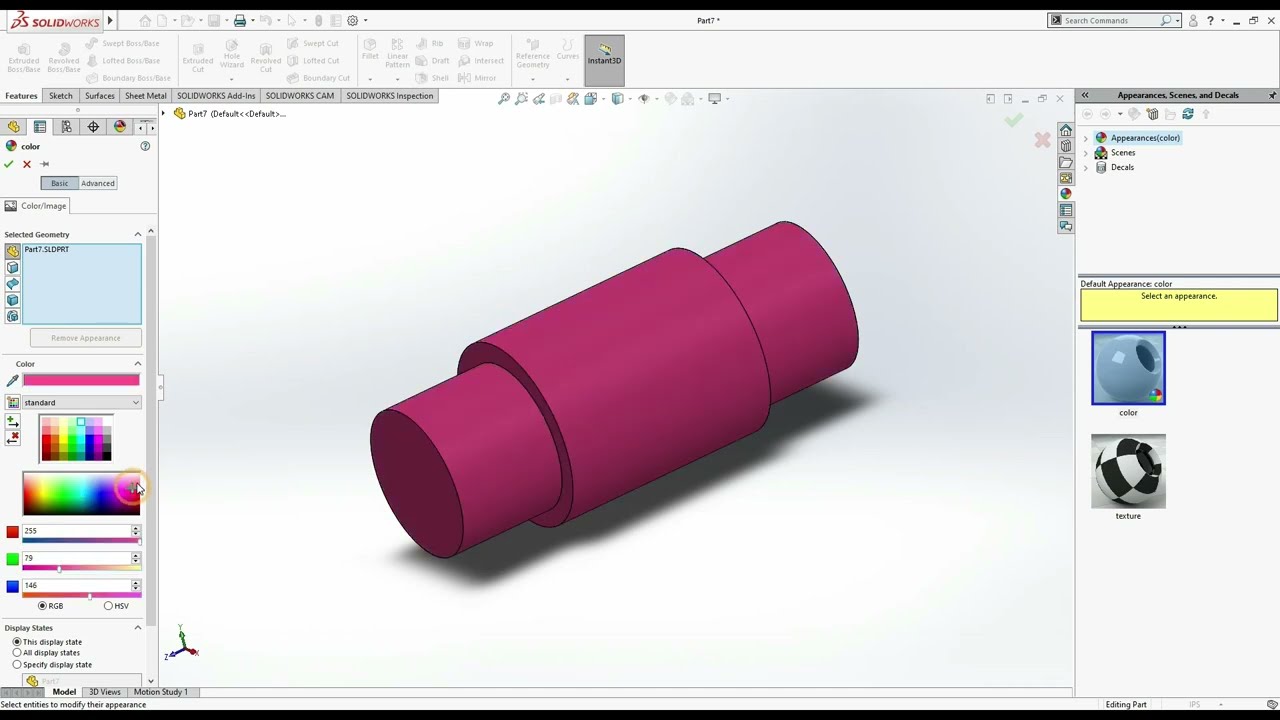The height and width of the screenshot is (720, 1280).
Task: Pick a color with the eyedropper tool
Action: (12, 380)
